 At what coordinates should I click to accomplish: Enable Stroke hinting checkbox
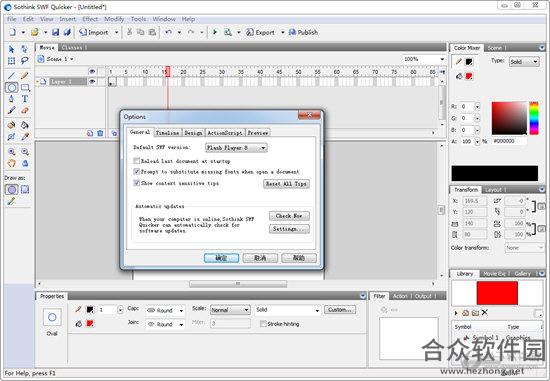[x=263, y=323]
